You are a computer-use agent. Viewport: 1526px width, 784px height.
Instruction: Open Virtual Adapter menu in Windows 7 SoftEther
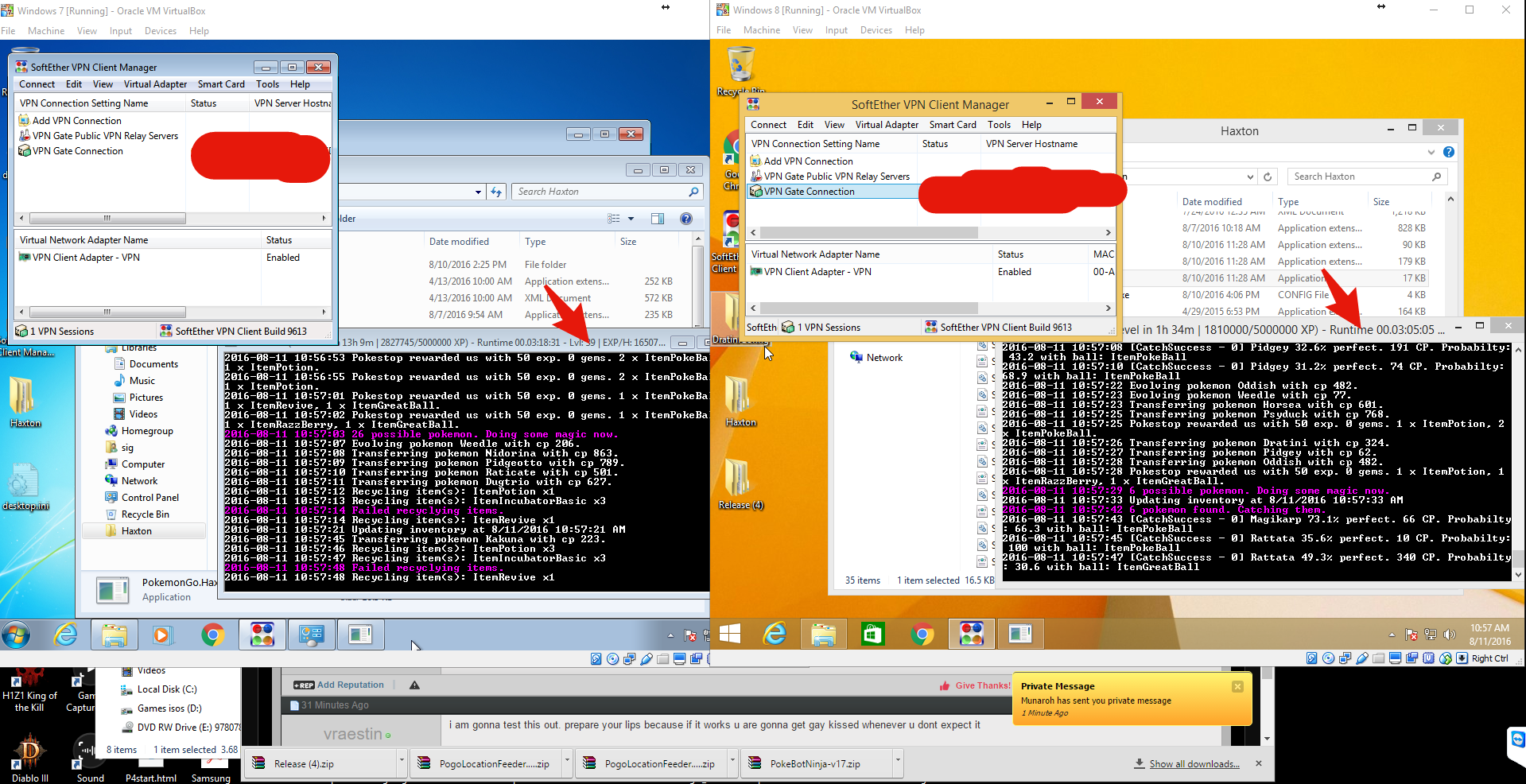tap(155, 84)
